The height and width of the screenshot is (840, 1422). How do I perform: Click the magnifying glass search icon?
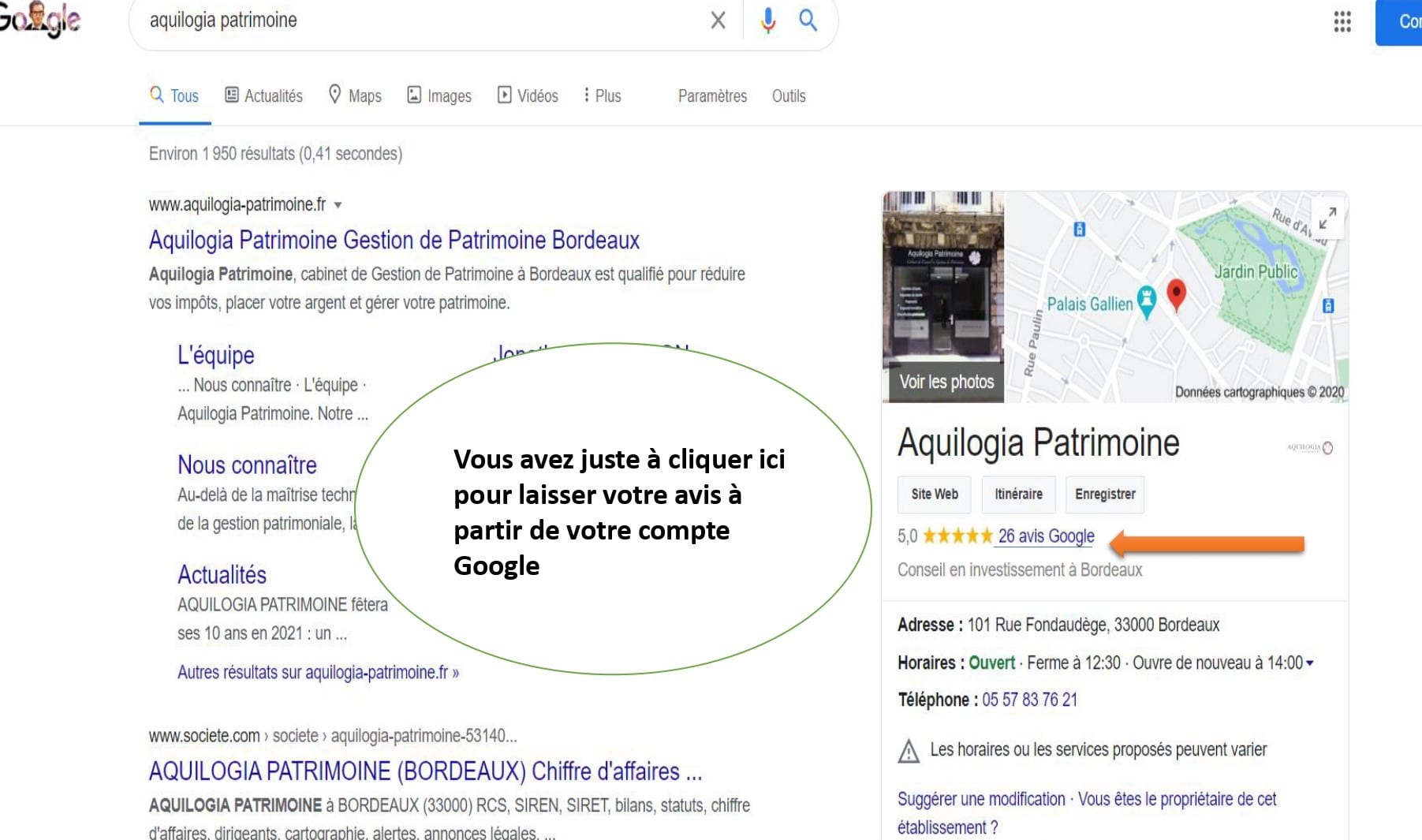(808, 20)
